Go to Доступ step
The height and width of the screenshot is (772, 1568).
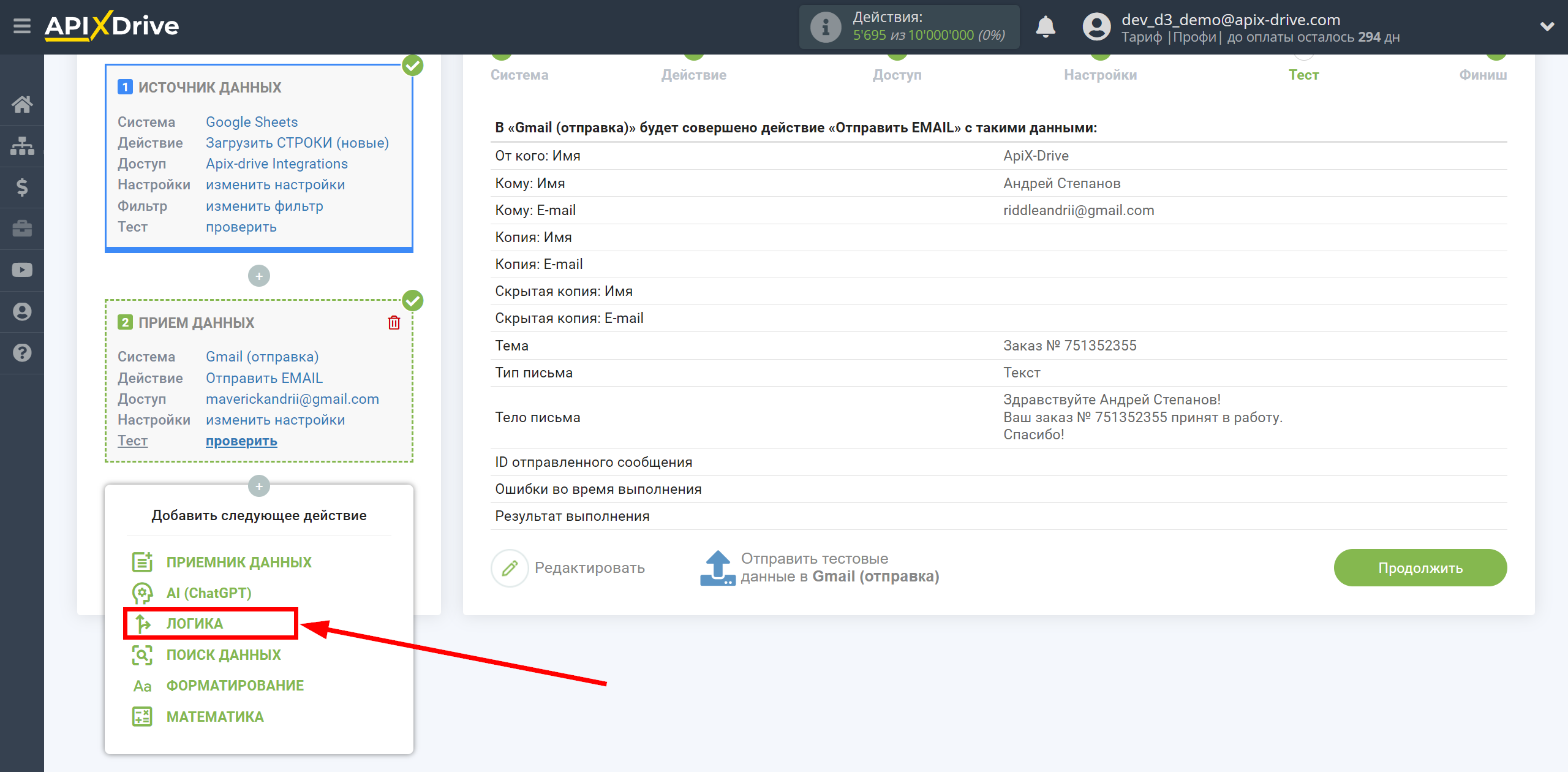(x=897, y=75)
